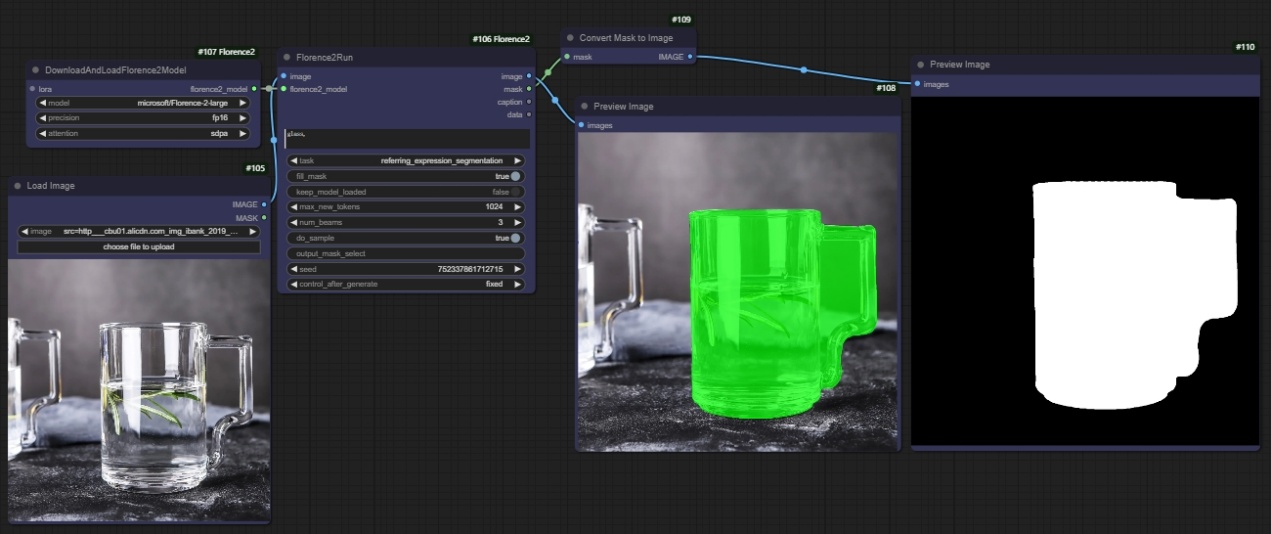Open the control_after_generate dropdown set to fixed
This screenshot has width=1271, height=534.
click(405, 284)
